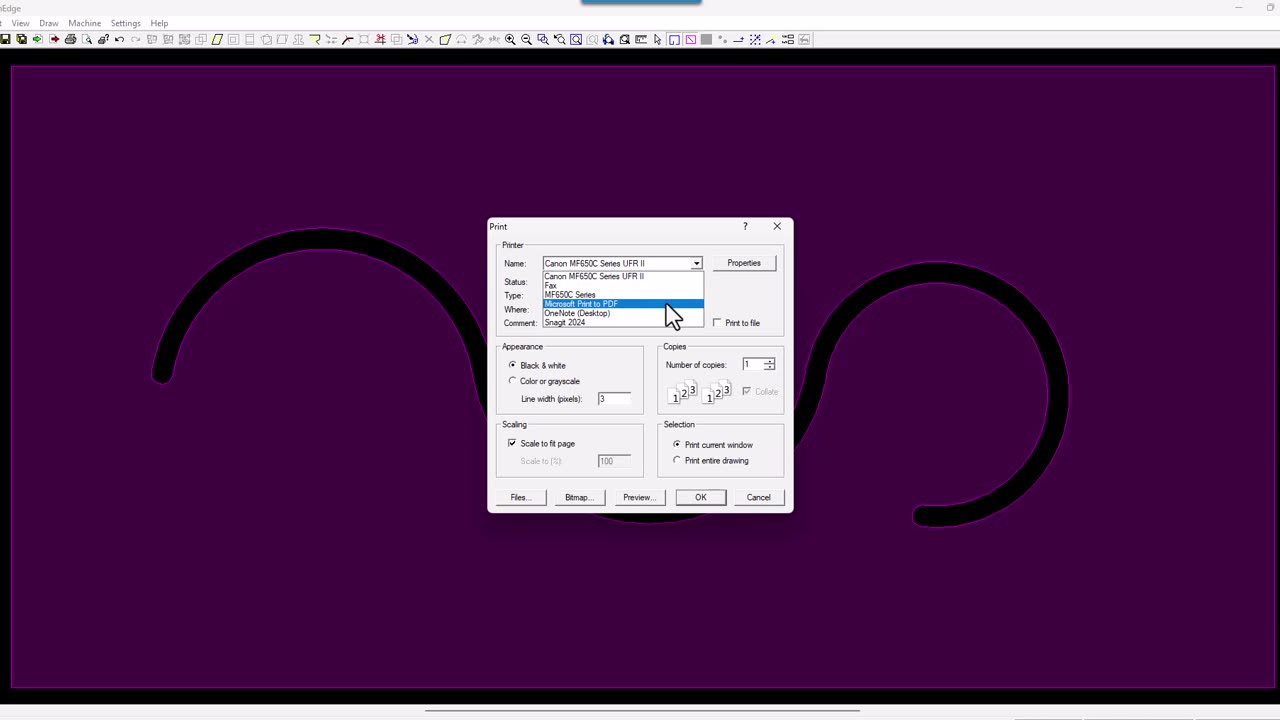Enable the Print to file checkbox
Viewport: 1280px width, 720px height.
point(717,323)
